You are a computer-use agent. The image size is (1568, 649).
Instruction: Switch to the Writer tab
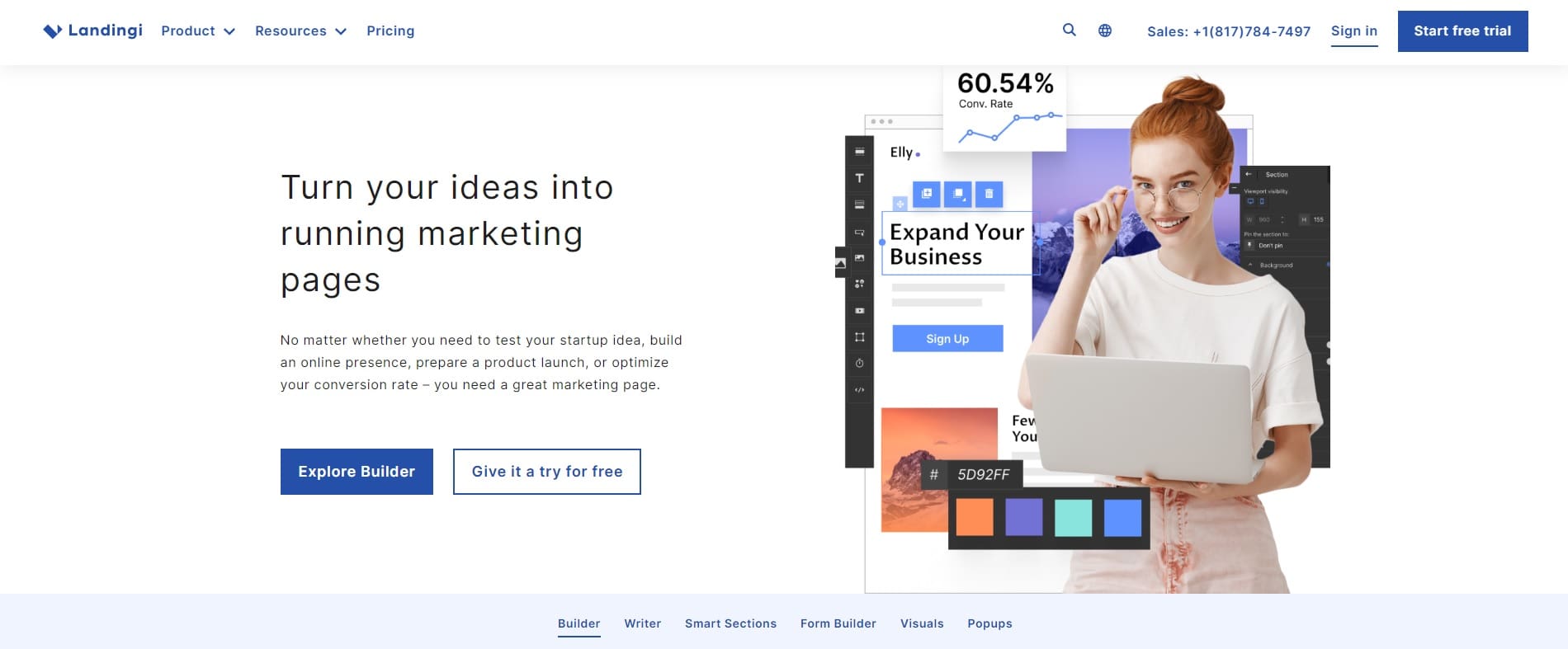(x=642, y=623)
